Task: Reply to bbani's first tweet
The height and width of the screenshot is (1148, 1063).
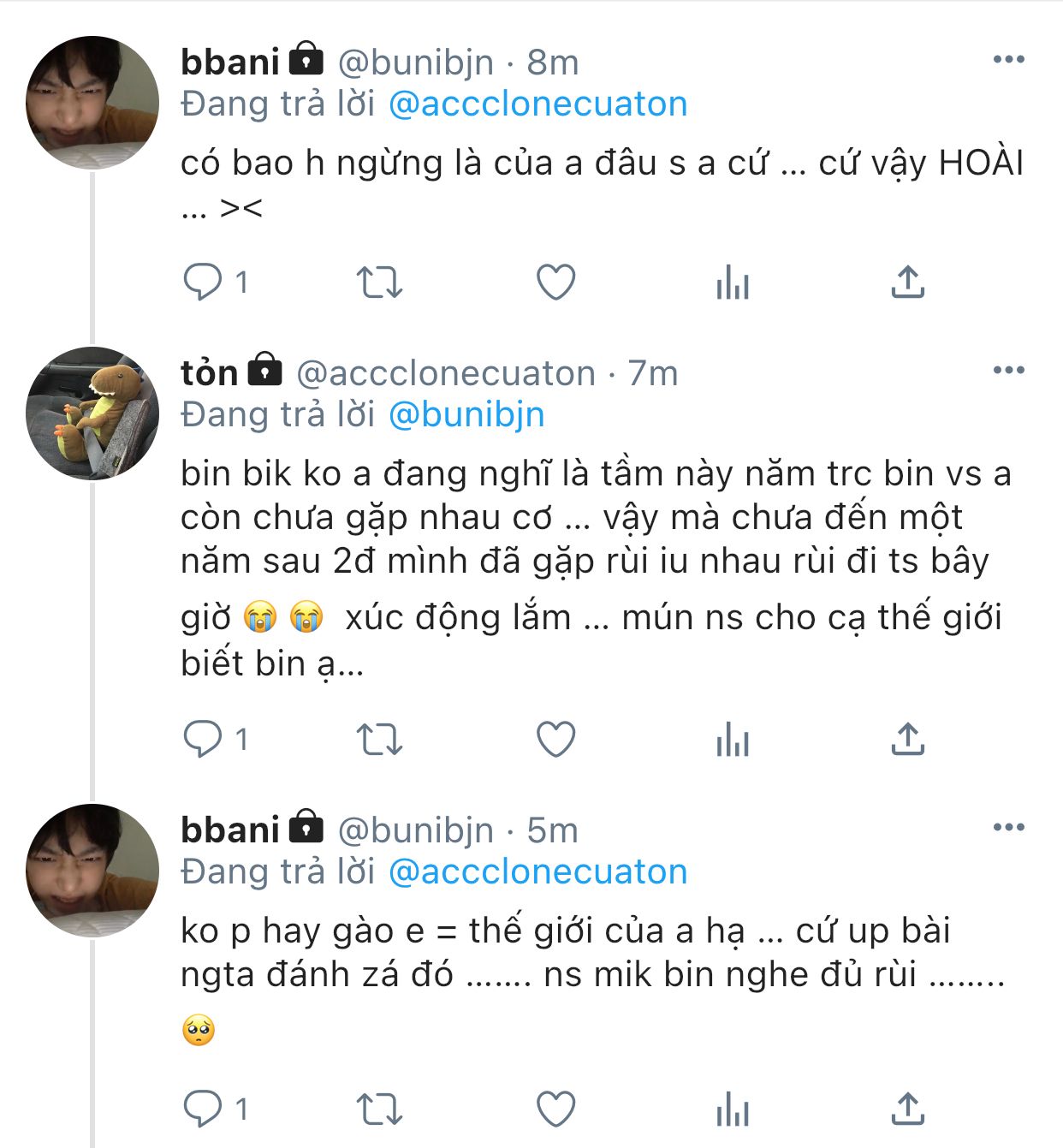Action: (x=203, y=282)
